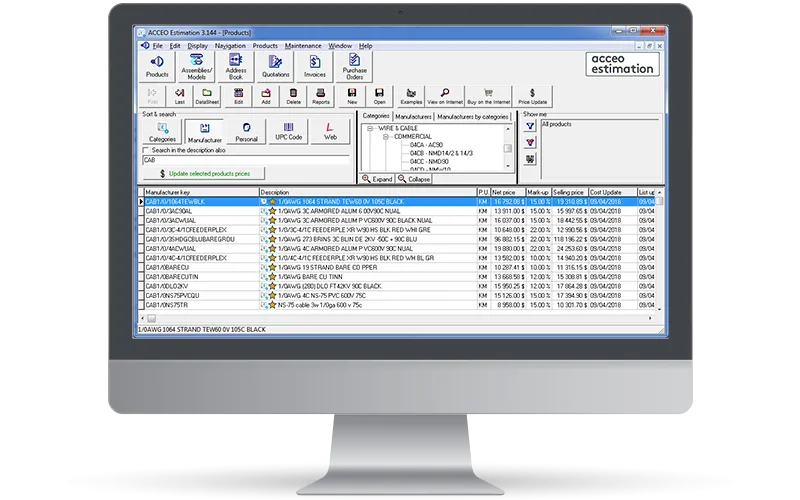This screenshot has height=500, width=800.
Task: Enable Search in the description also
Action: pyautogui.click(x=146, y=150)
